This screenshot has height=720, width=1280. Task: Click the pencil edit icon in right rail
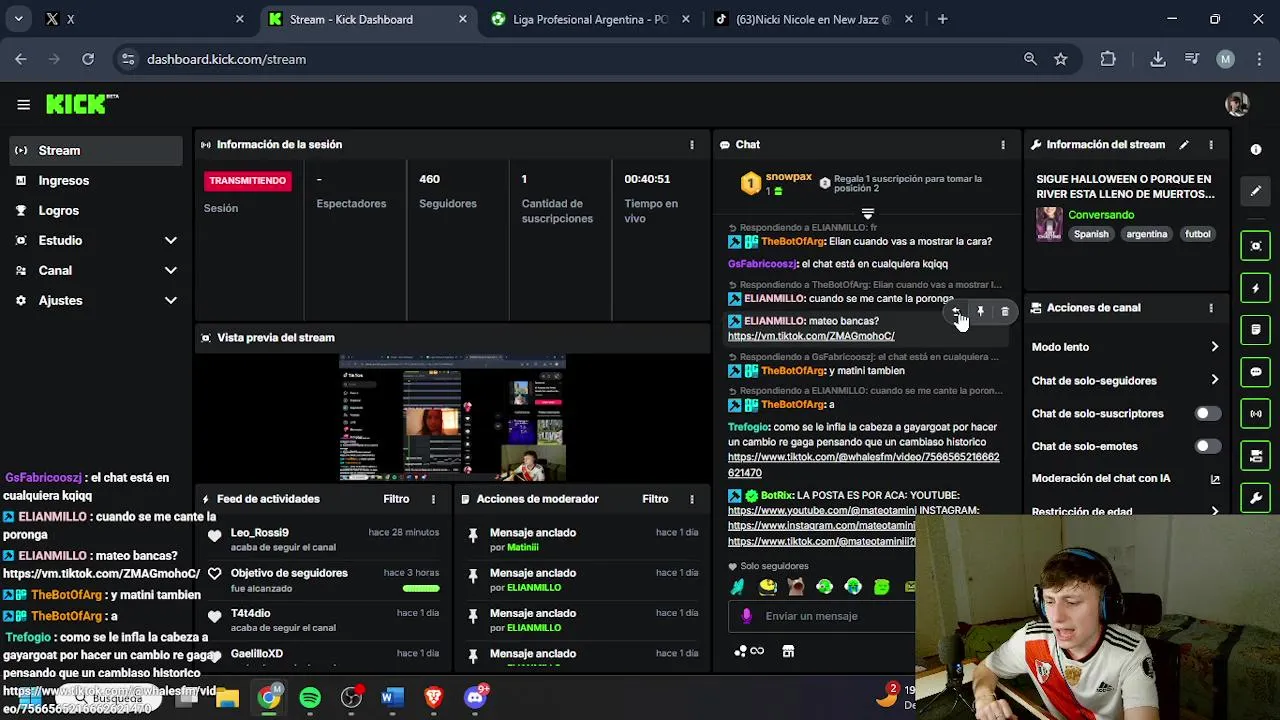coord(1256,190)
